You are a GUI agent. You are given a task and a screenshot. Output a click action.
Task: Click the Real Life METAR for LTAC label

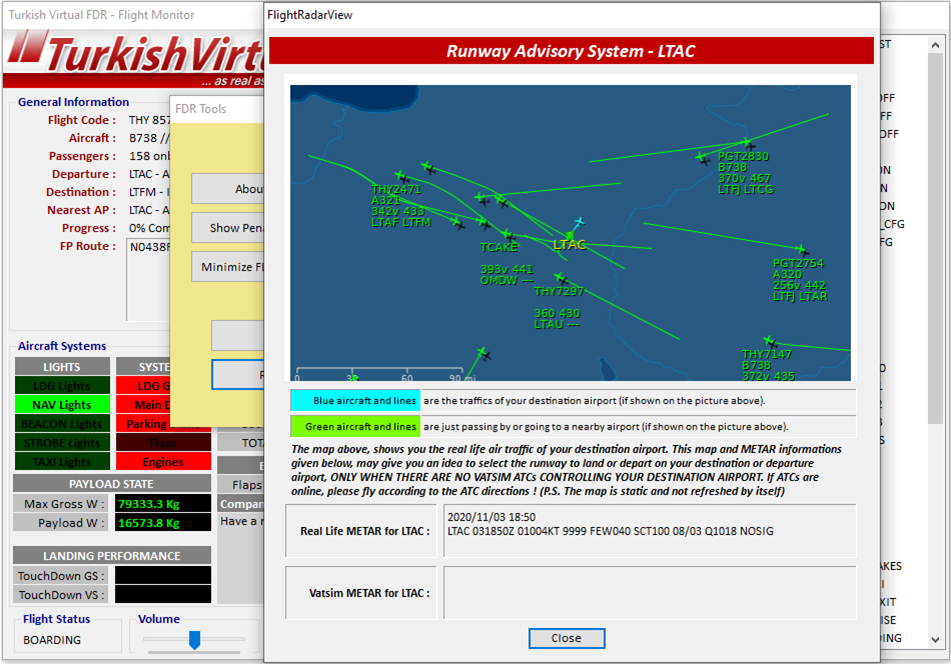(365, 531)
